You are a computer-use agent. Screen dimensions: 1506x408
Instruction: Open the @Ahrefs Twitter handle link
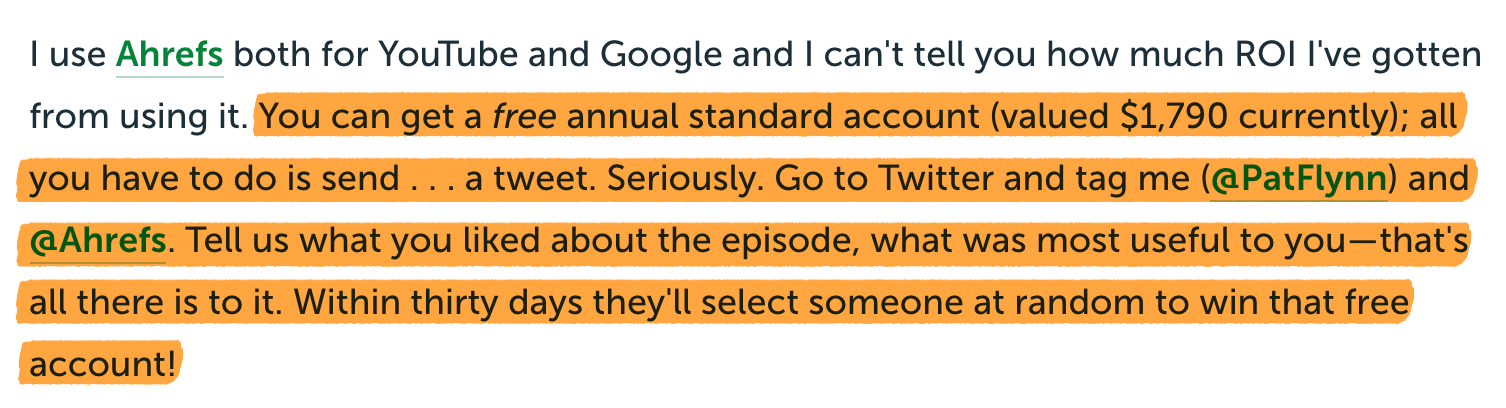tap(98, 242)
